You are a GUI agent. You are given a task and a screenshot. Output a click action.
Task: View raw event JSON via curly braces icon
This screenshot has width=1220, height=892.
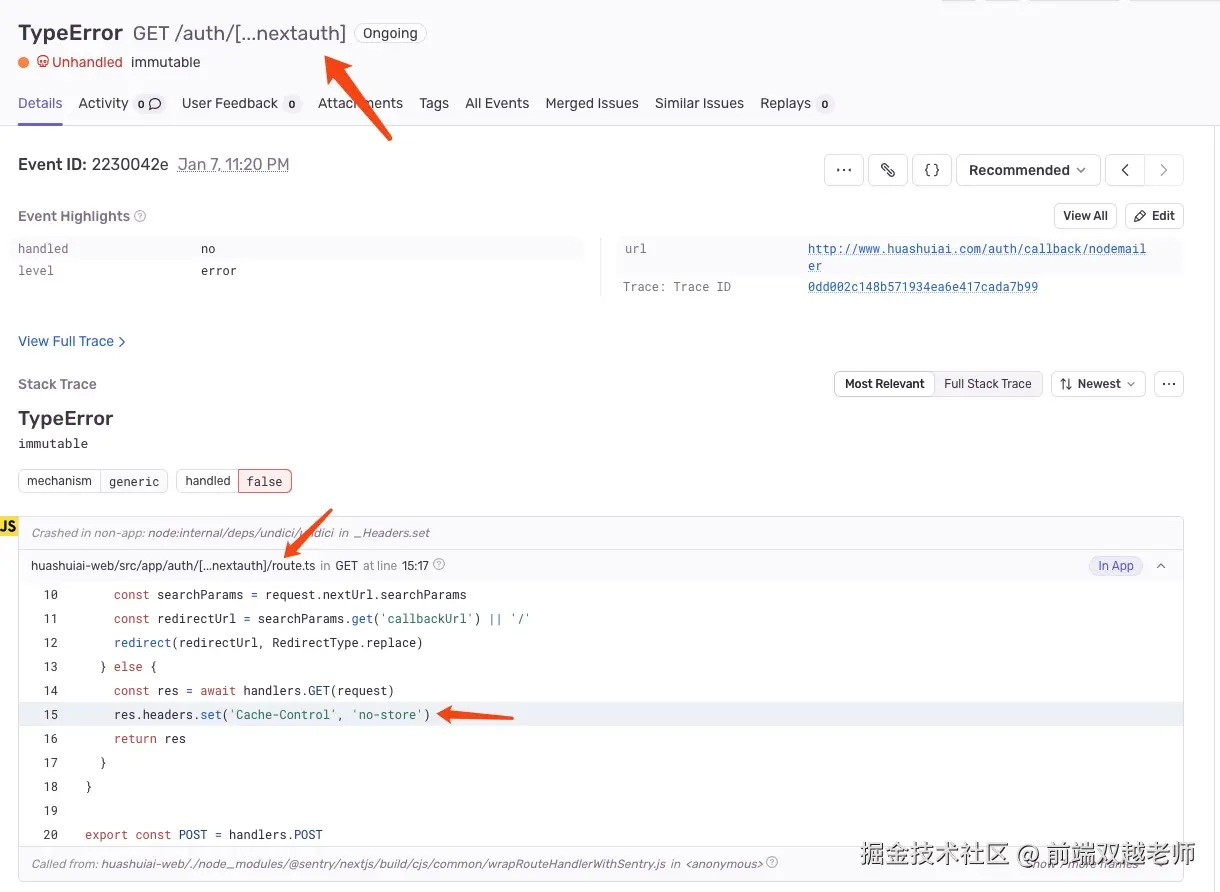point(932,170)
